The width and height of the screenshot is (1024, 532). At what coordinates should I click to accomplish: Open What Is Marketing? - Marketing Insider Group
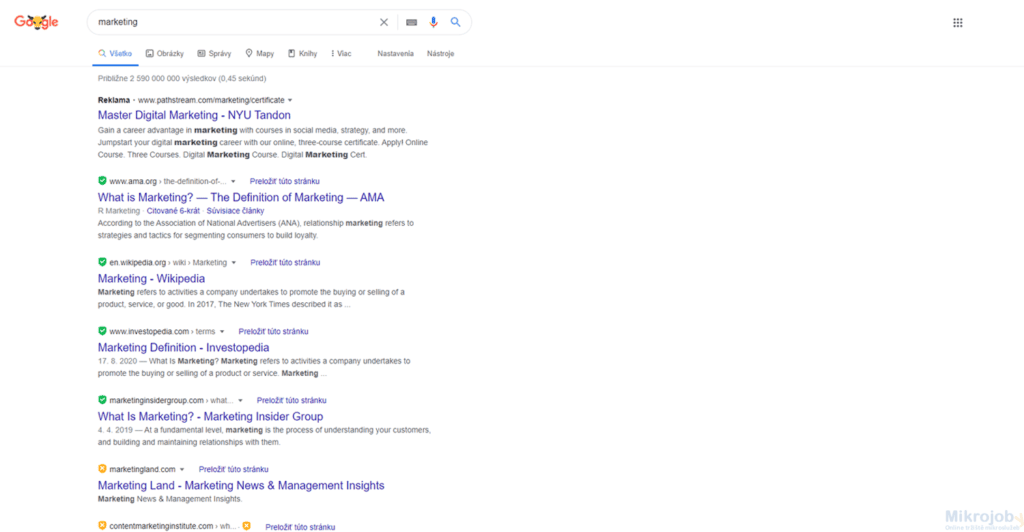[210, 416]
